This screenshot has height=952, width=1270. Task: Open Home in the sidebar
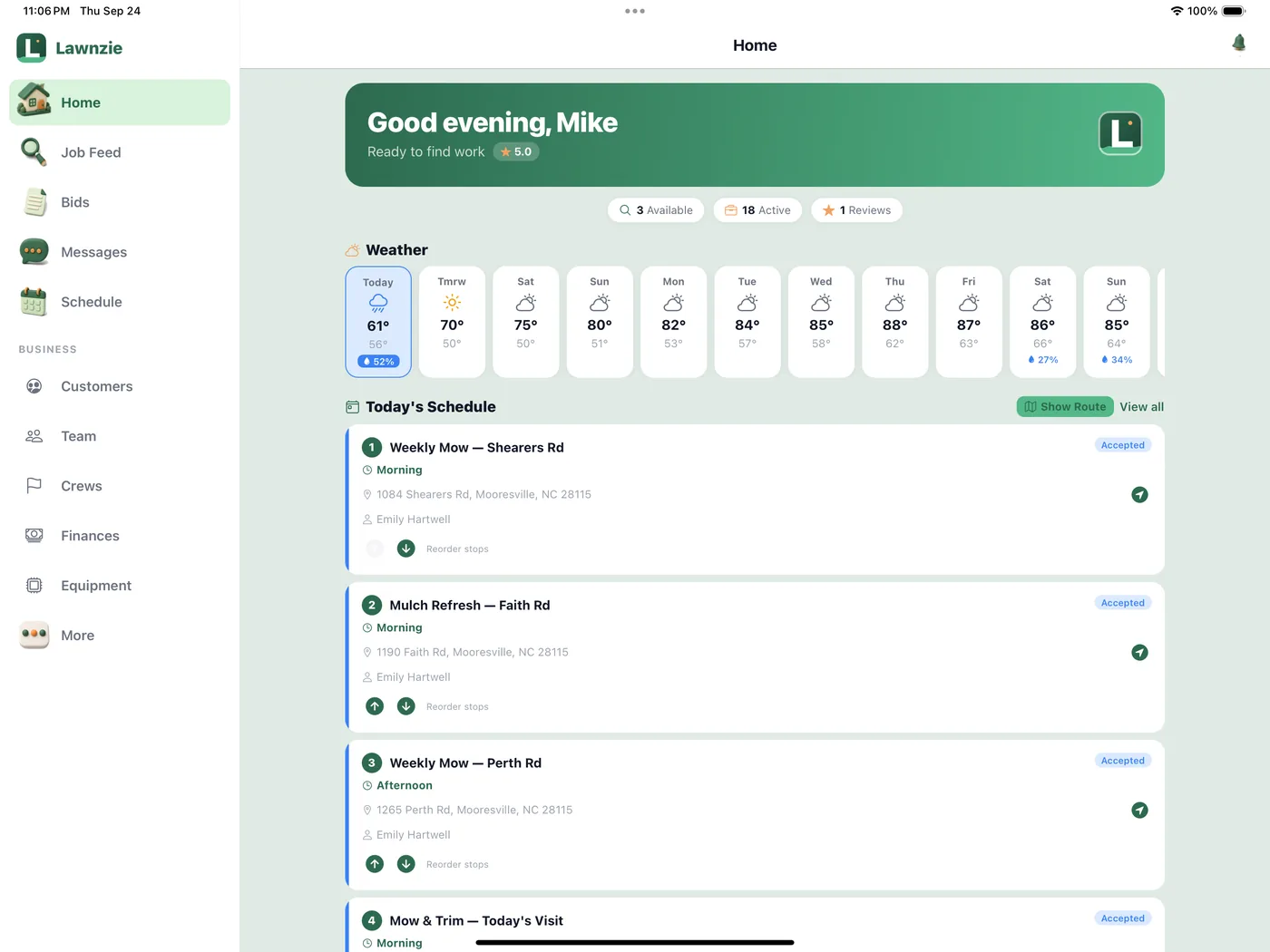pos(120,102)
